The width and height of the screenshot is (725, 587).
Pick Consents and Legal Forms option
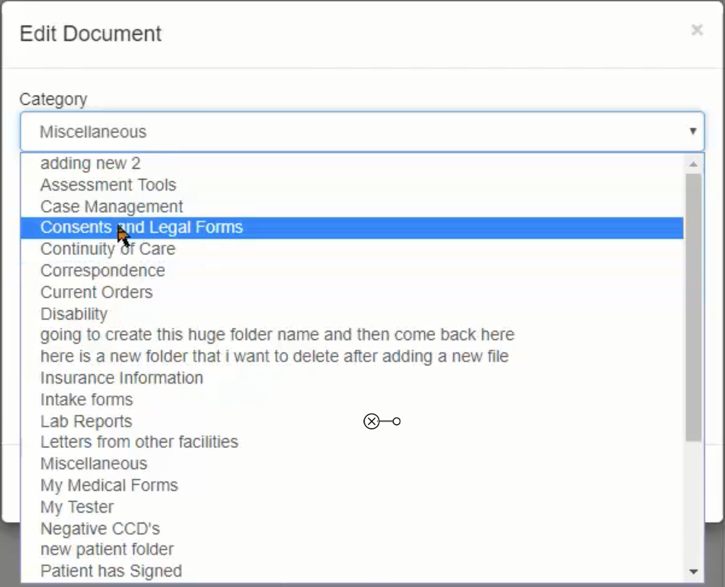(141, 228)
